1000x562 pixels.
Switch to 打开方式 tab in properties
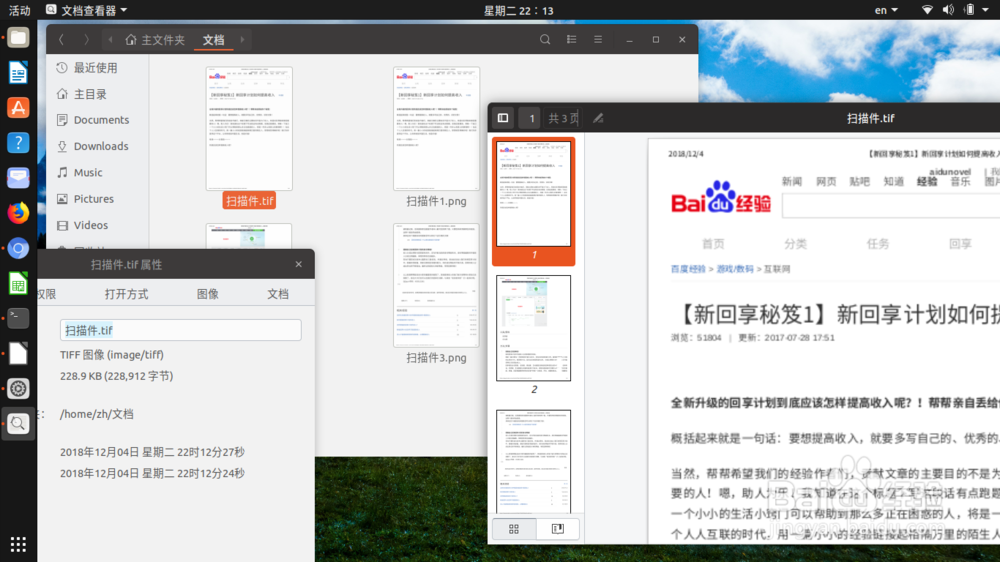[126, 294]
